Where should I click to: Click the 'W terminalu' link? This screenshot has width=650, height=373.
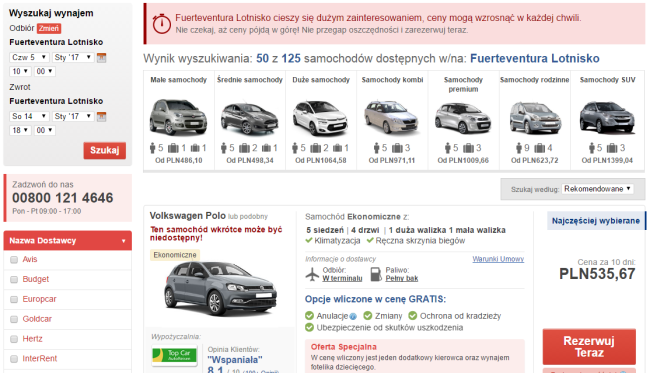pyautogui.click(x=342, y=279)
